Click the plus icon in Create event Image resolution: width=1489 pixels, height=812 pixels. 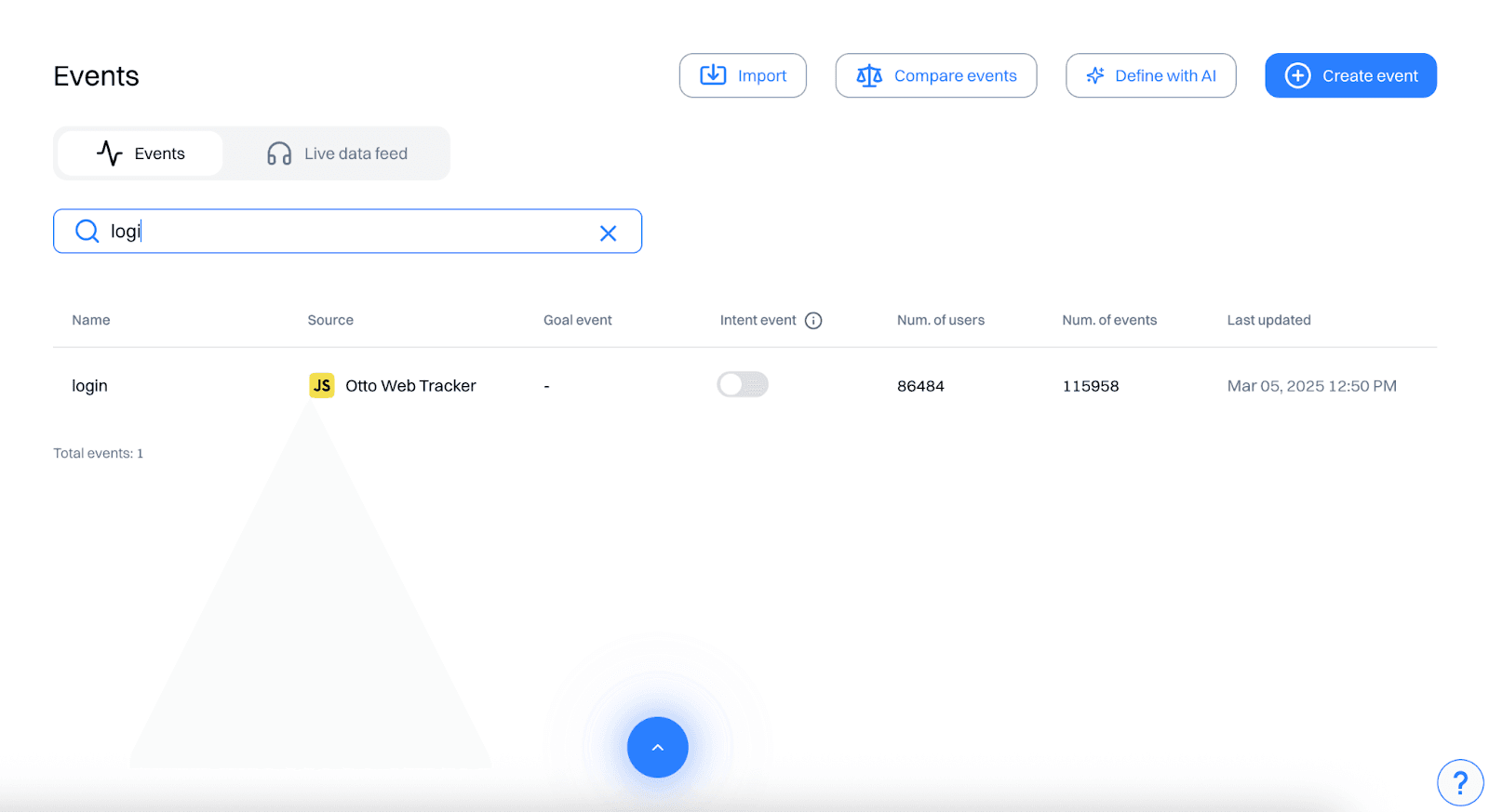click(1297, 75)
